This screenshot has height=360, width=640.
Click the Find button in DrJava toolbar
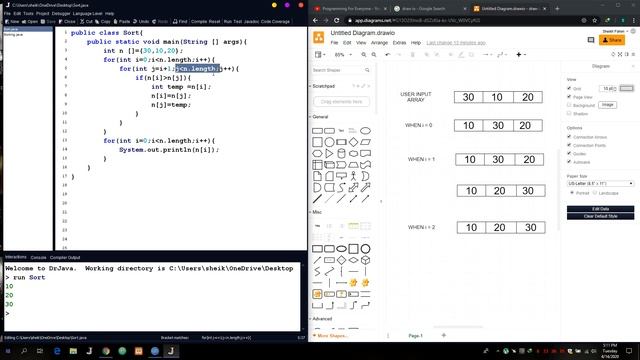click(x=180, y=22)
